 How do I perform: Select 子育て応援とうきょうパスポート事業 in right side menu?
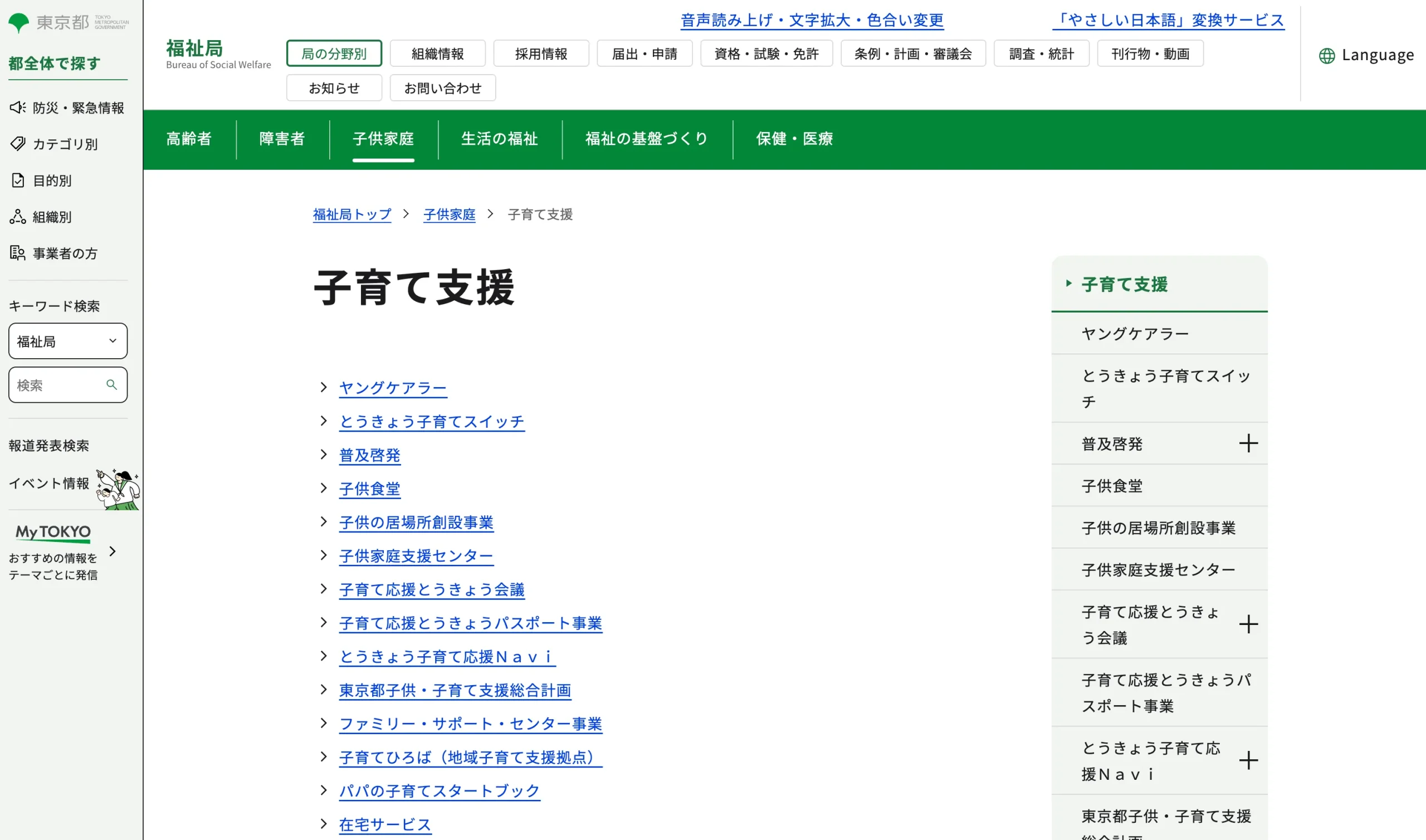point(1159,692)
